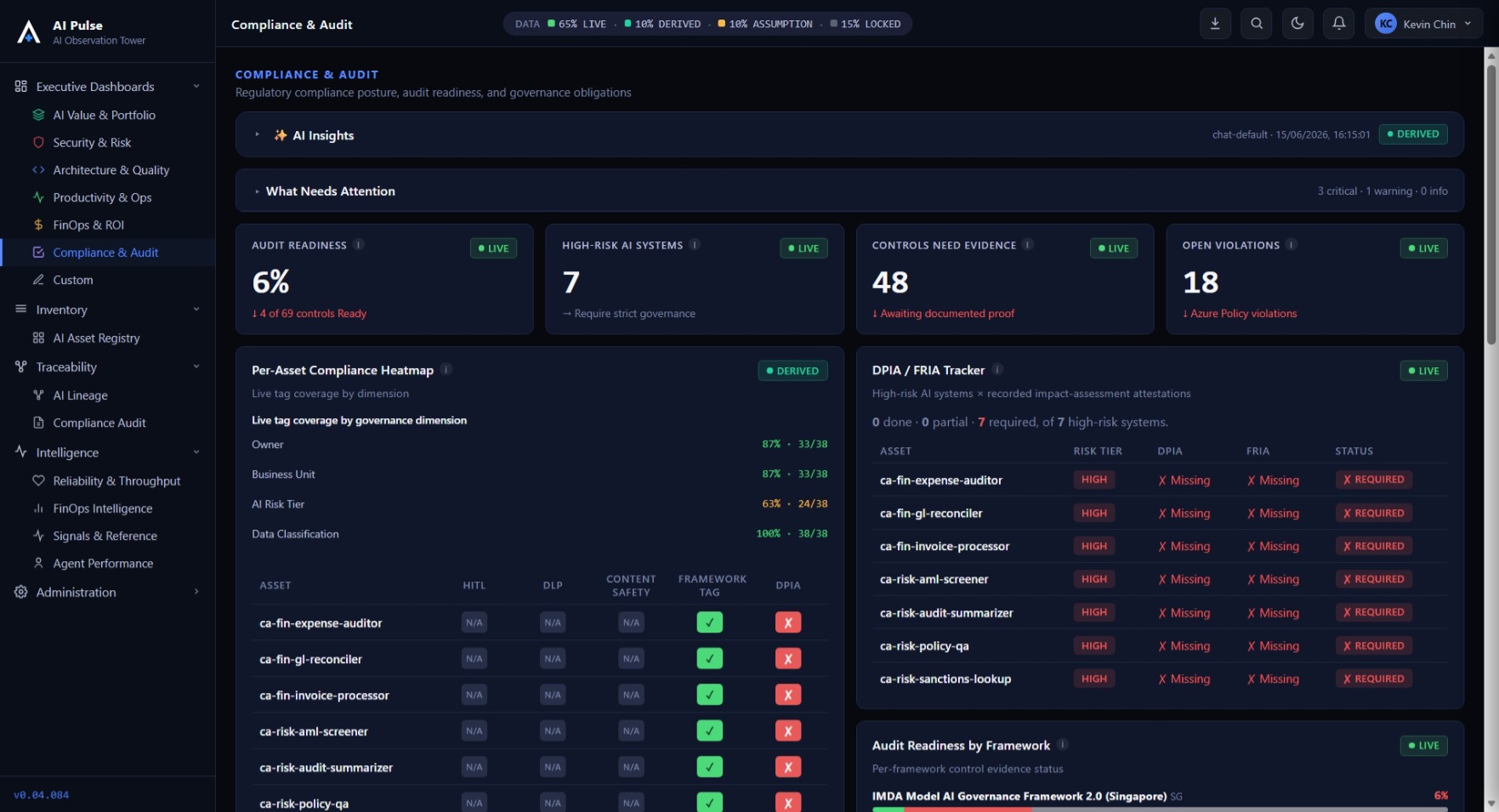
Task: Click Audit Readiness info icon
Action: pyautogui.click(x=359, y=245)
